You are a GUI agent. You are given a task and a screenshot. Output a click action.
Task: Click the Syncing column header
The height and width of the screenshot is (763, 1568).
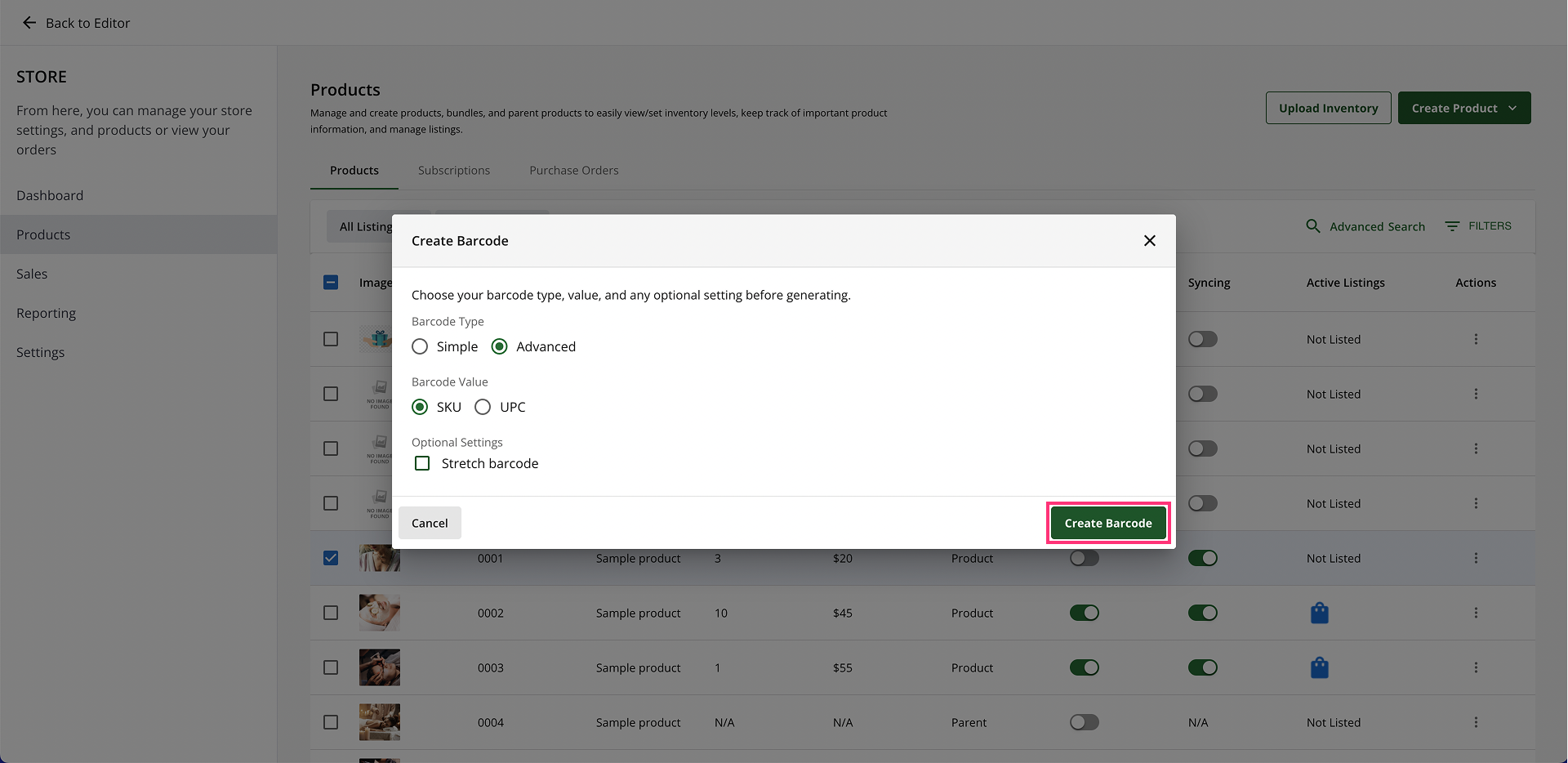(x=1209, y=283)
